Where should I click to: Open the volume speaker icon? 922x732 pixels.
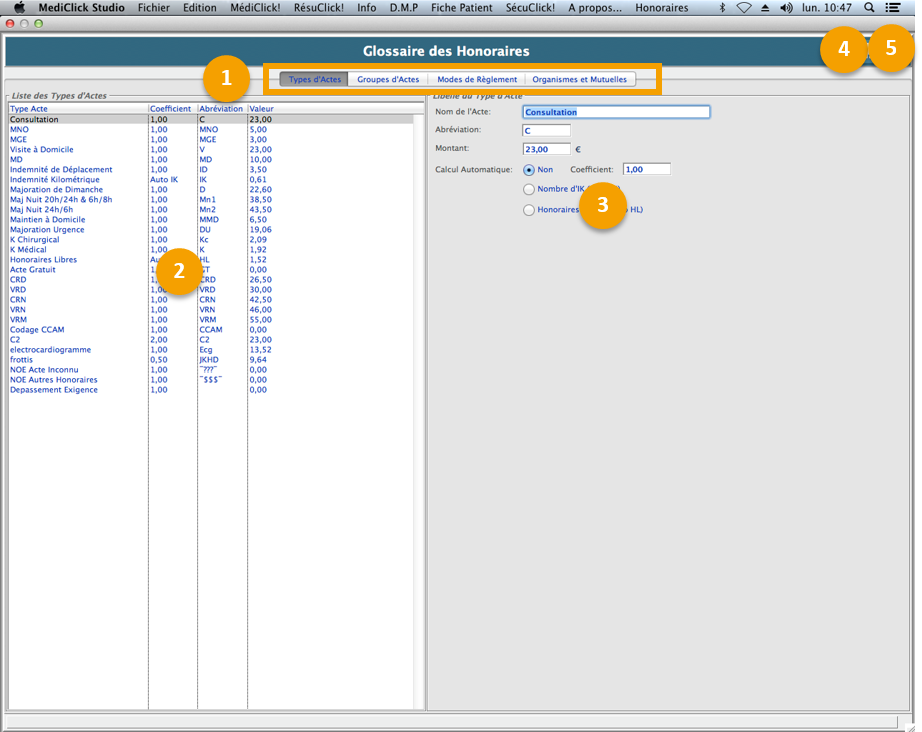[x=786, y=8]
